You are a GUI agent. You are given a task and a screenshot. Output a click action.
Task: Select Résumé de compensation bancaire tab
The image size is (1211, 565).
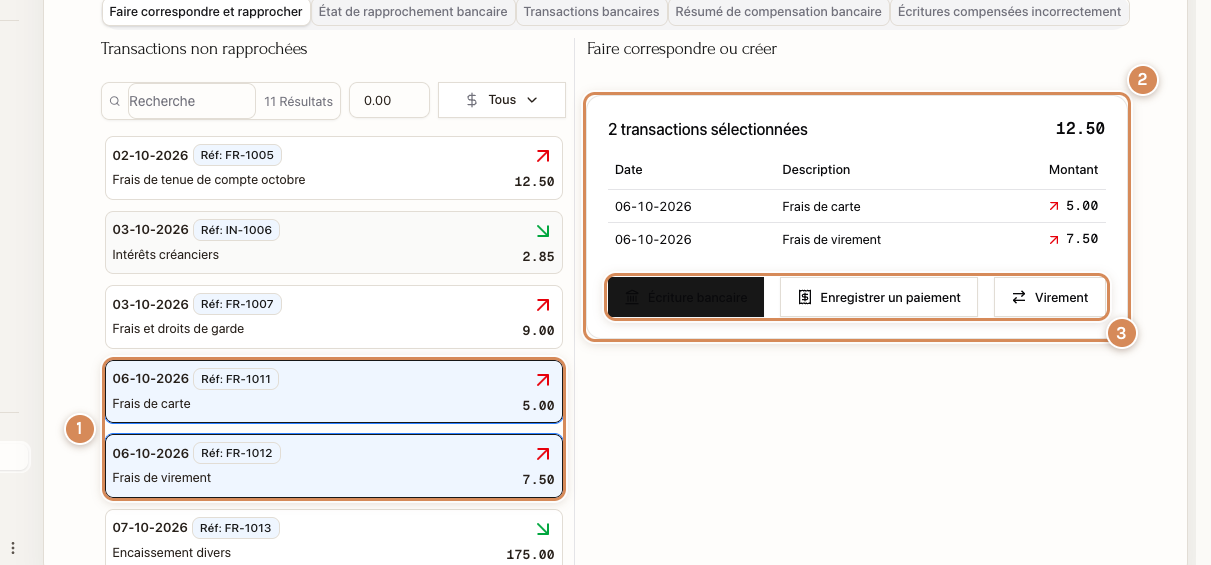click(x=778, y=12)
